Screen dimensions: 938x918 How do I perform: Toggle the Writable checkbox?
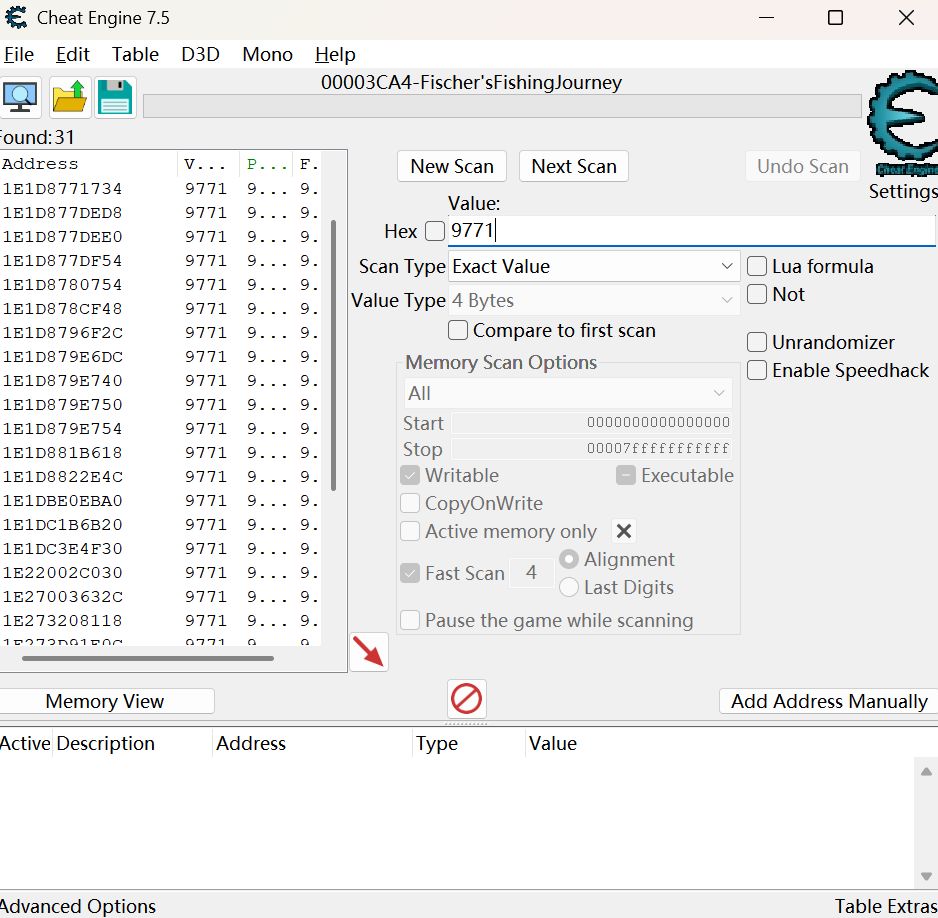[410, 475]
